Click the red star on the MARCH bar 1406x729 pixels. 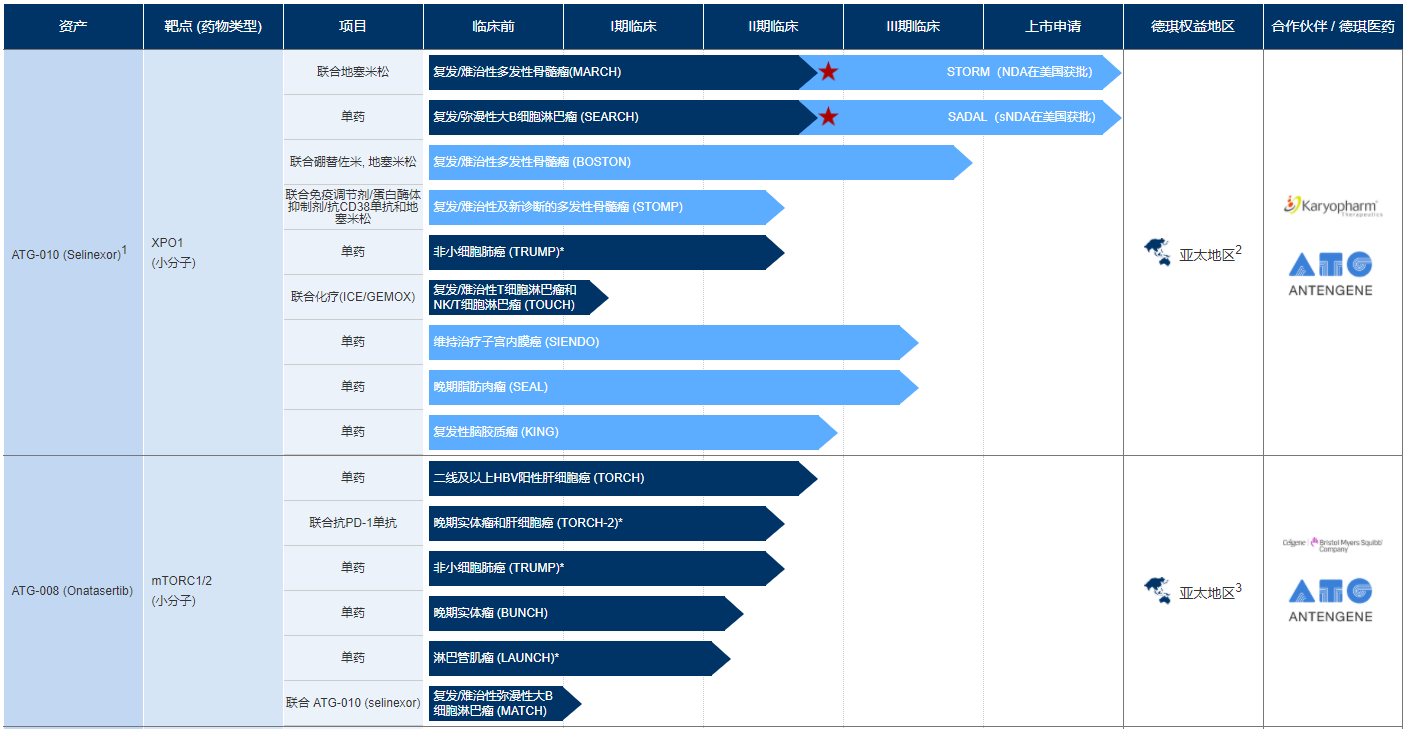point(828,72)
